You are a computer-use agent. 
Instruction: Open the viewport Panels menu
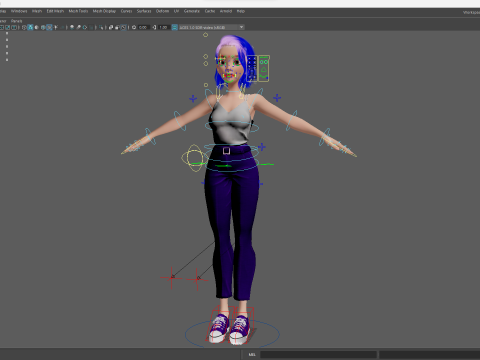16,21
